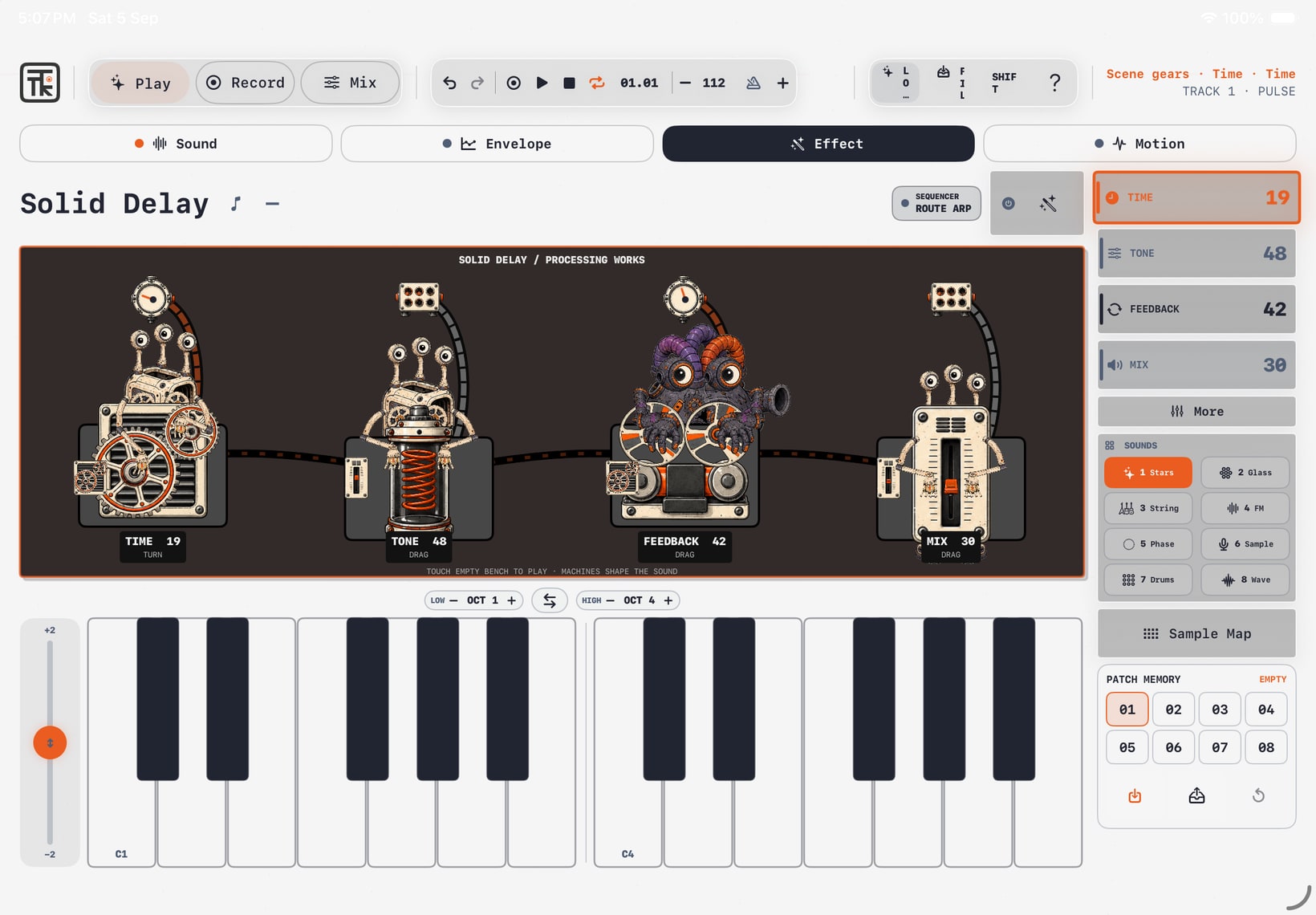
Task: Decrease tempo with the minus button
Action: pyautogui.click(x=685, y=83)
